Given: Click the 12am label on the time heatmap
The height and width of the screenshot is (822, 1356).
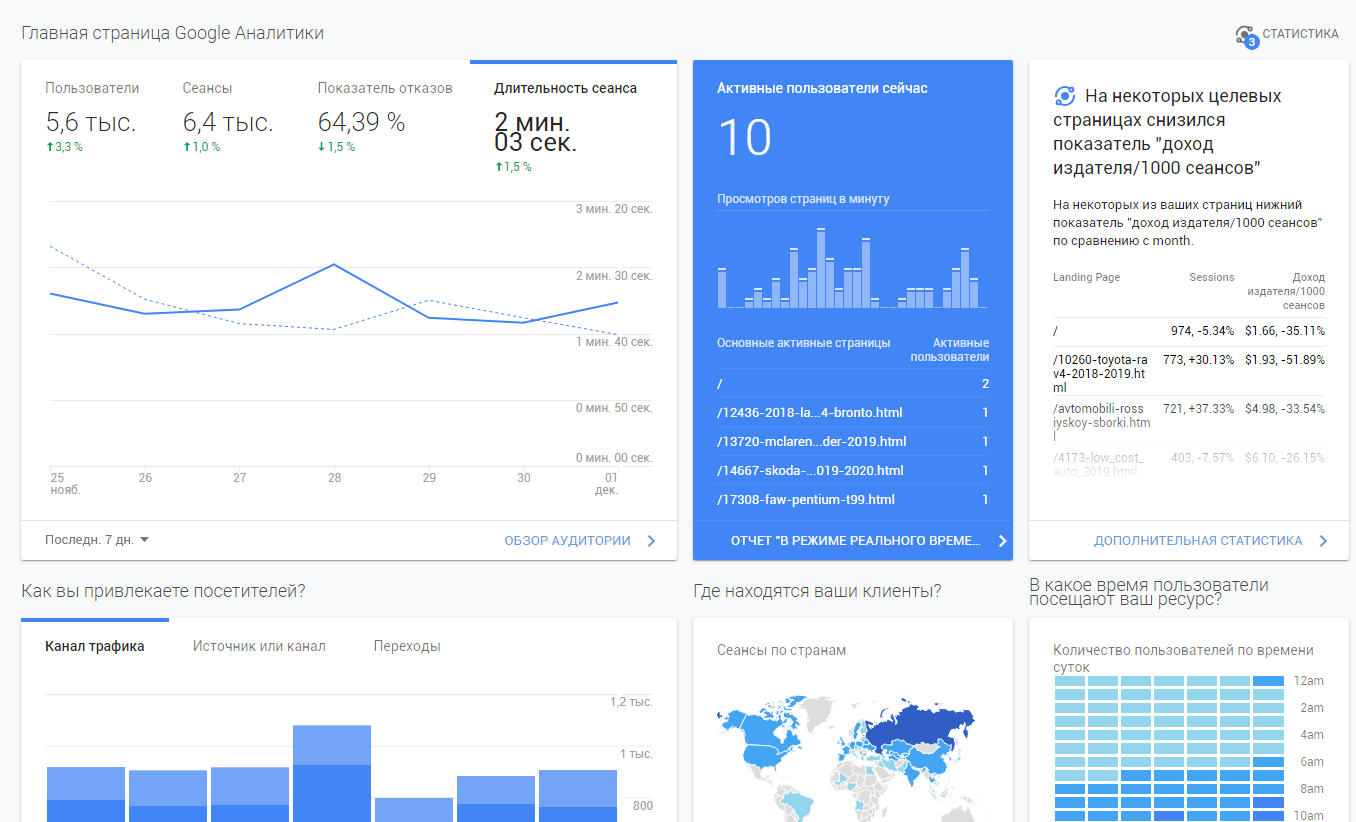Looking at the screenshot, I should tap(1309, 681).
